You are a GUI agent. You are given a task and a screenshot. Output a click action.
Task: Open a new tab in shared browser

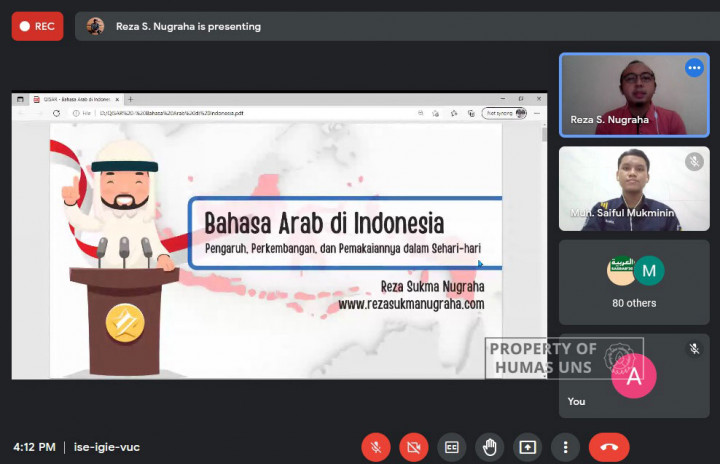pyautogui.click(x=131, y=99)
